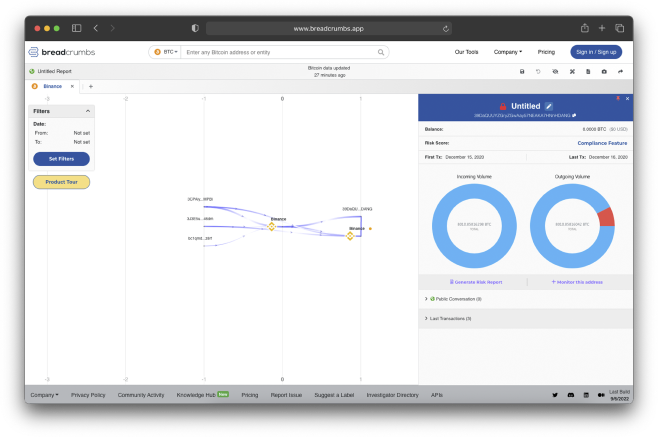Open the document export icon
Image resolution: width=658 pixels, height=437 pixels.
(588, 71)
